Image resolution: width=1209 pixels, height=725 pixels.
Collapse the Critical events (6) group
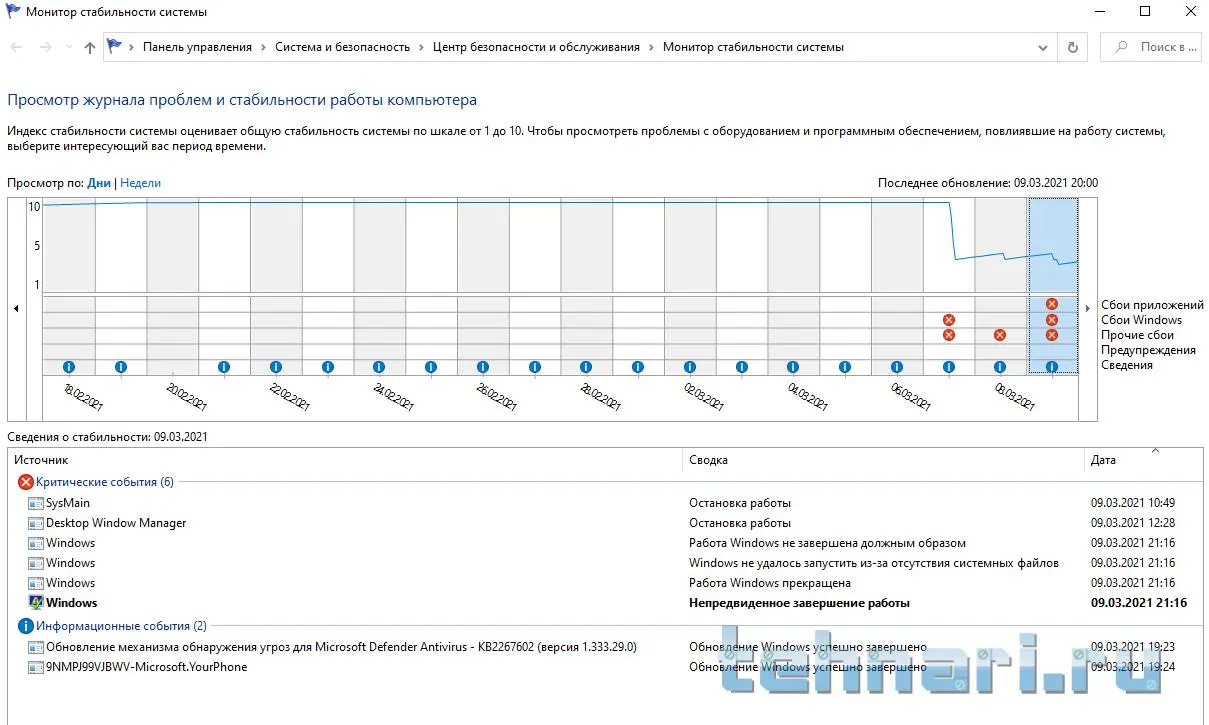[26, 482]
